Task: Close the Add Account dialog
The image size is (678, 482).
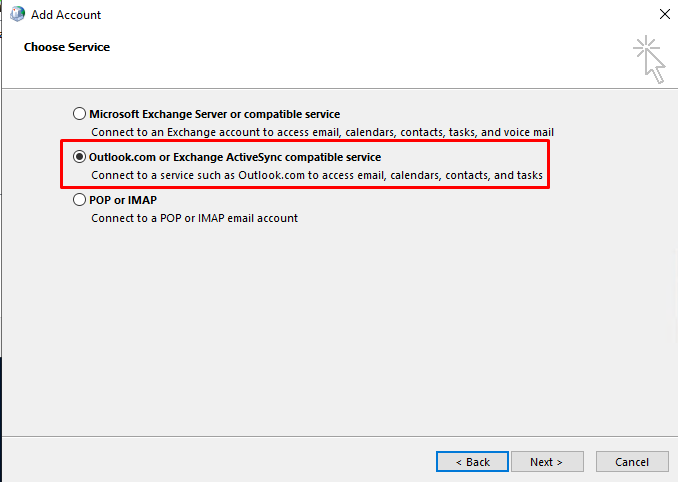Action: (x=665, y=14)
